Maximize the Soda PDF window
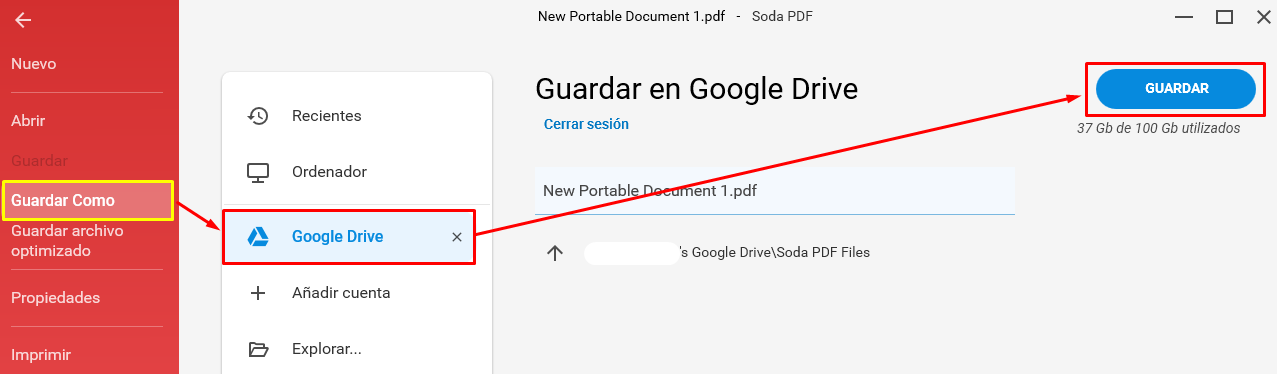 [x=1224, y=17]
